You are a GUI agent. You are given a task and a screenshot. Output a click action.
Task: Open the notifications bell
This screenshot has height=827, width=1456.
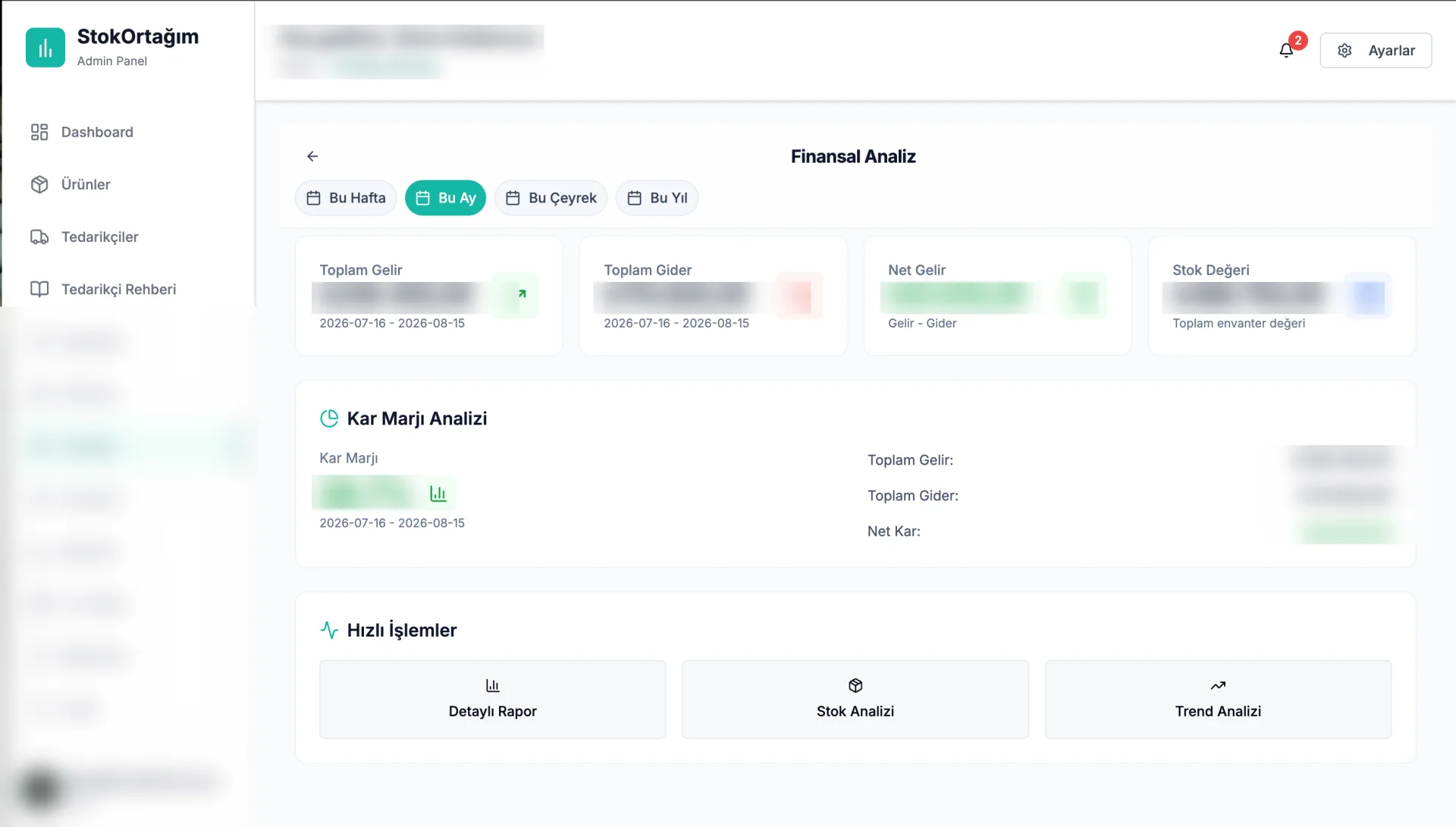1286,50
